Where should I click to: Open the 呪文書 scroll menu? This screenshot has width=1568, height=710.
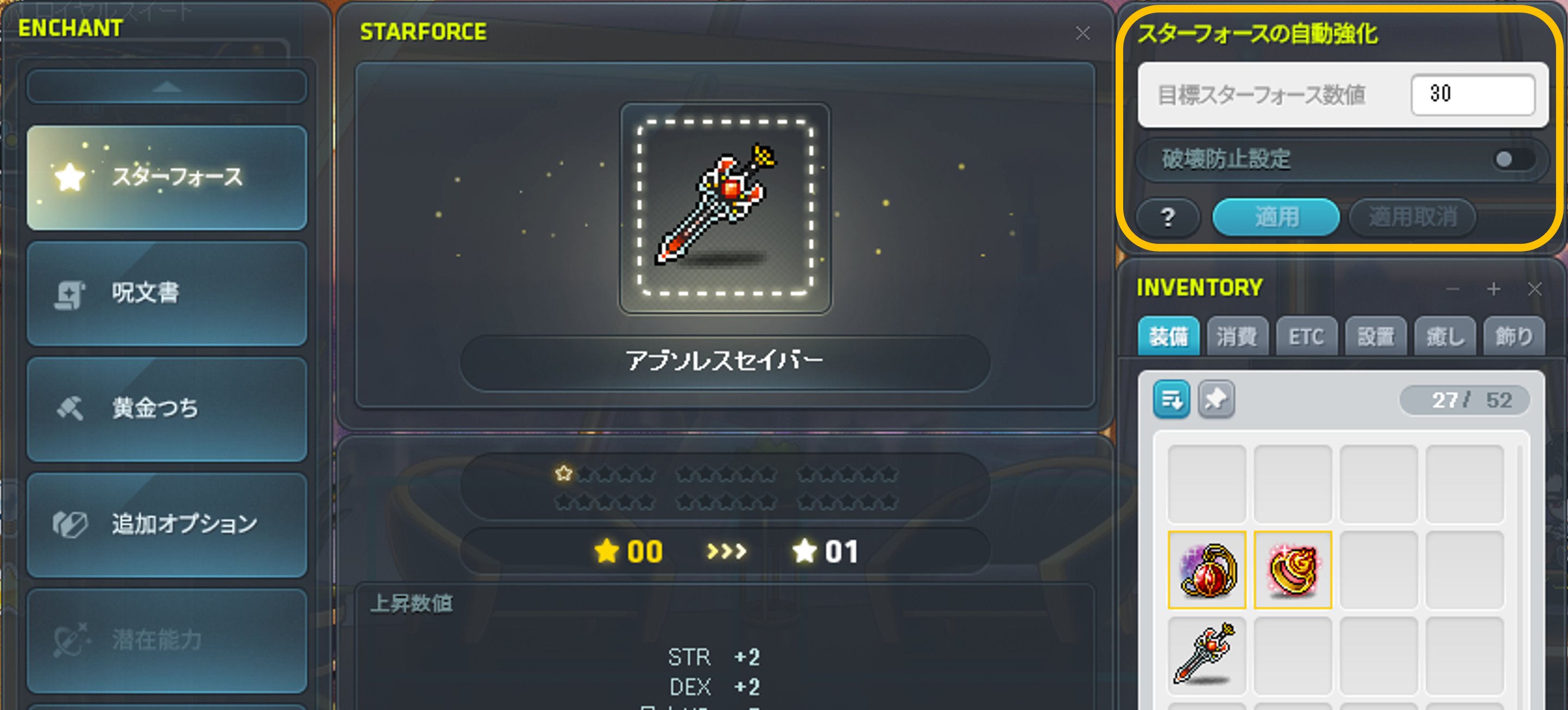(x=167, y=293)
